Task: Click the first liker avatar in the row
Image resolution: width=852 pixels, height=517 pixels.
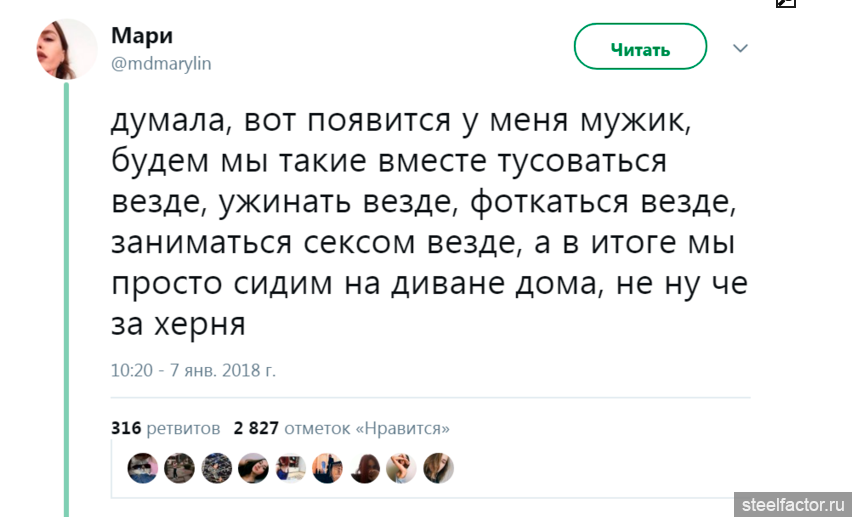Action: pyautogui.click(x=144, y=468)
